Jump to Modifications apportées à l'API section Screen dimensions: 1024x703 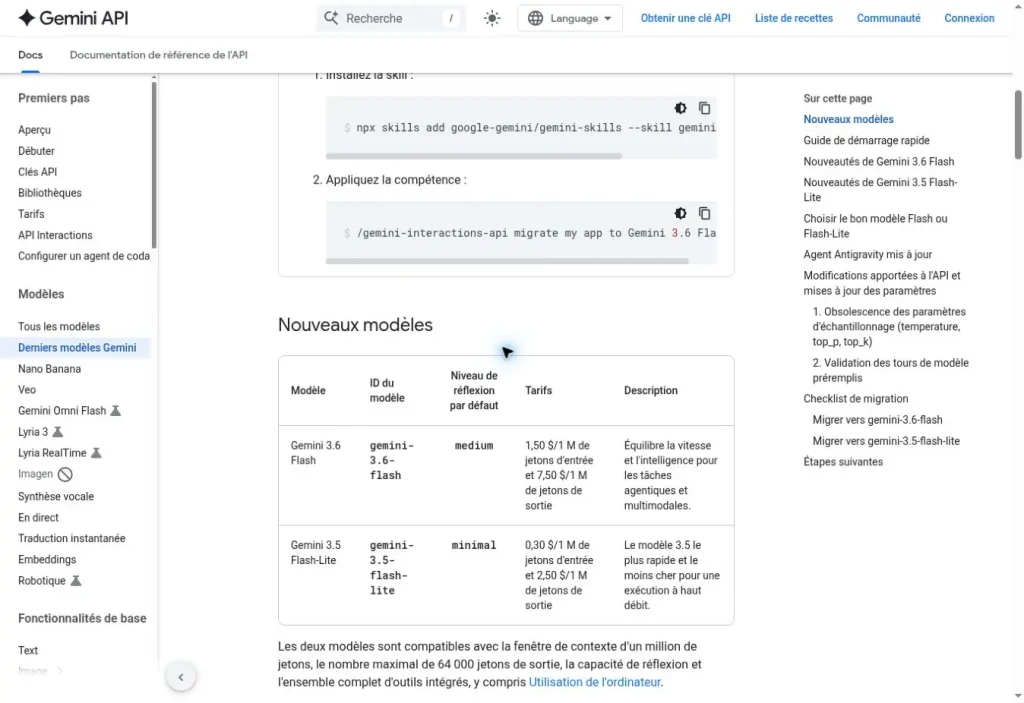(x=882, y=283)
